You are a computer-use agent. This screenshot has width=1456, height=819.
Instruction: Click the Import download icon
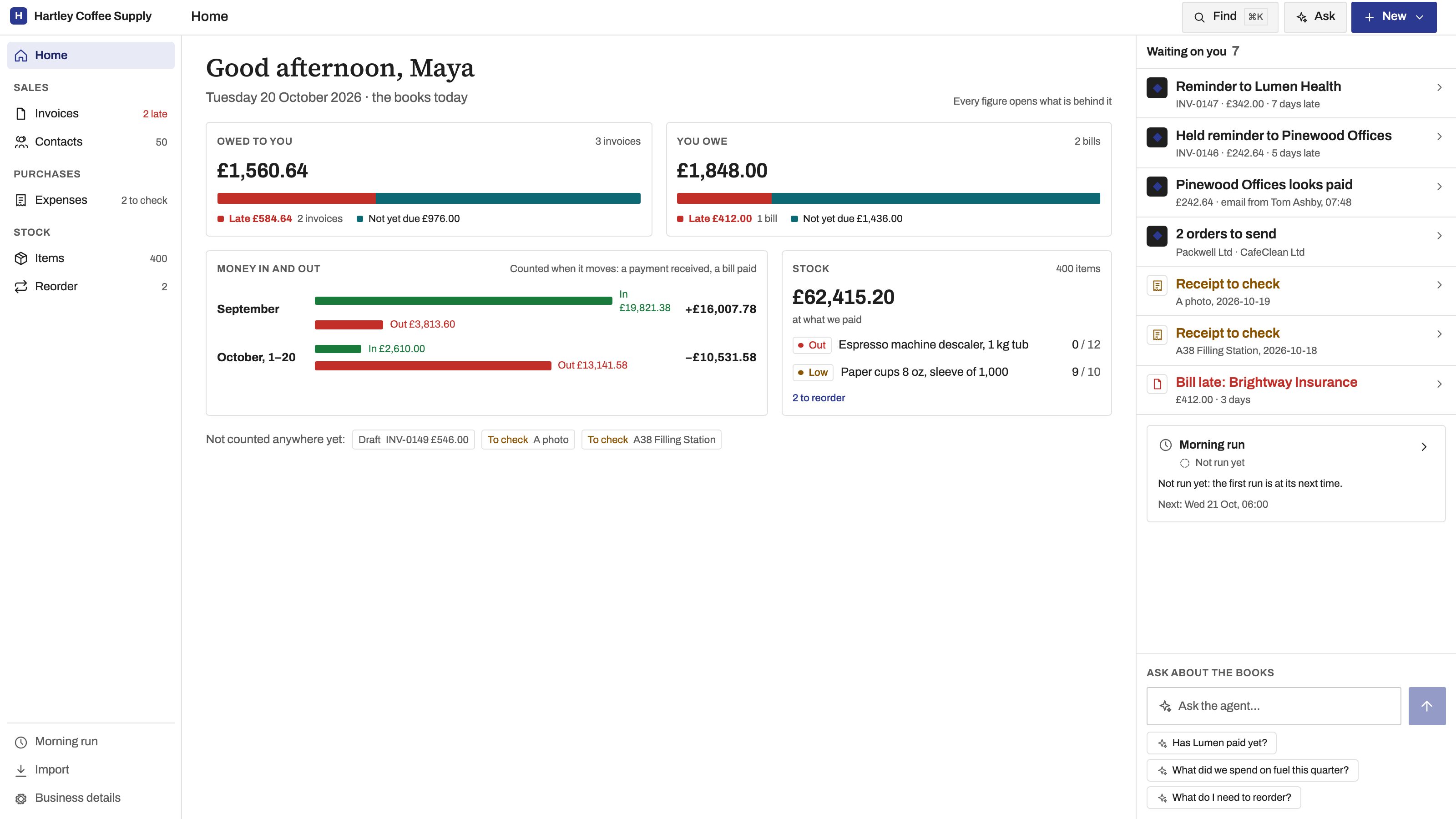[21, 770]
